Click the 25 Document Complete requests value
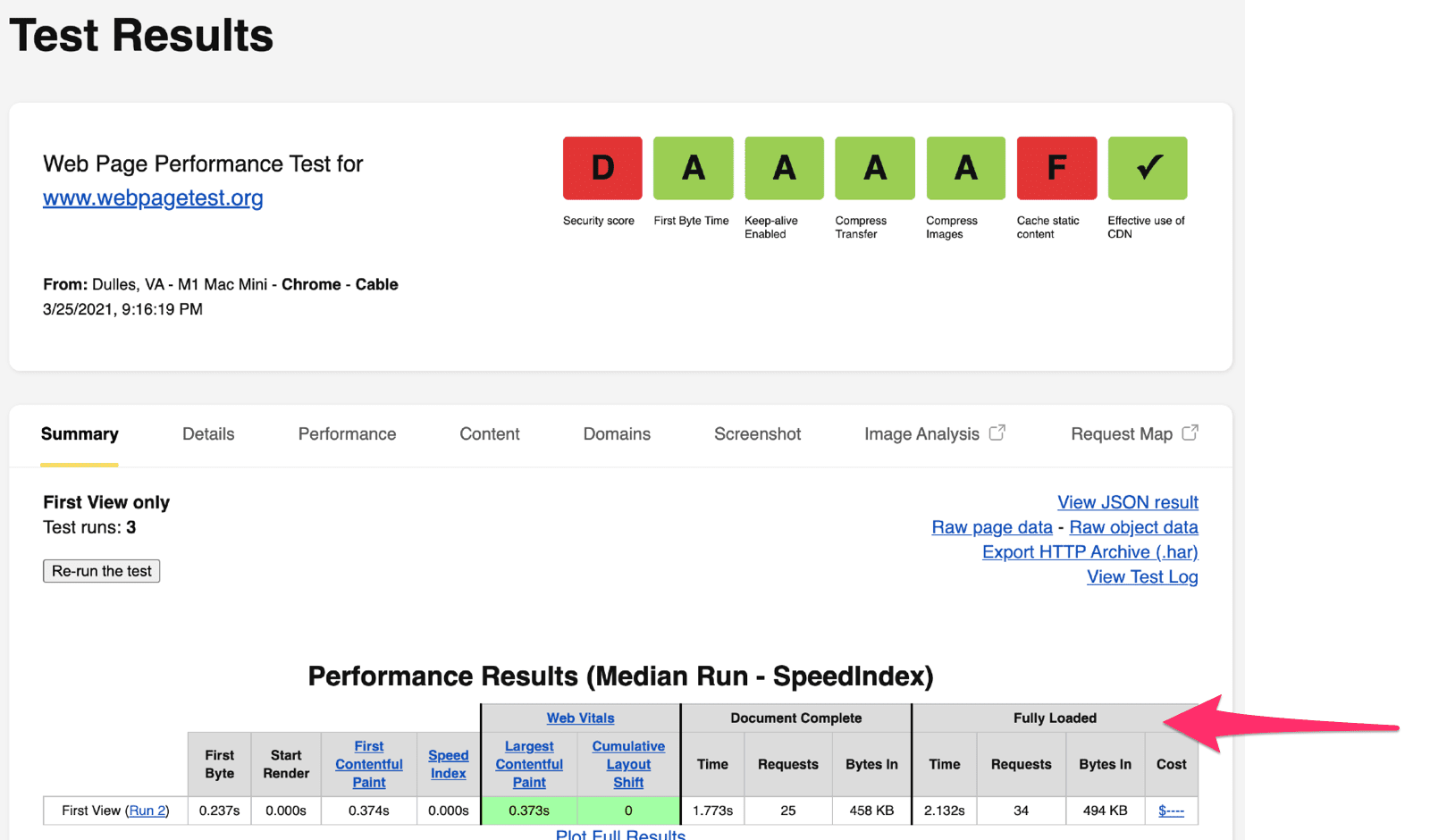1430x840 pixels. (788, 811)
